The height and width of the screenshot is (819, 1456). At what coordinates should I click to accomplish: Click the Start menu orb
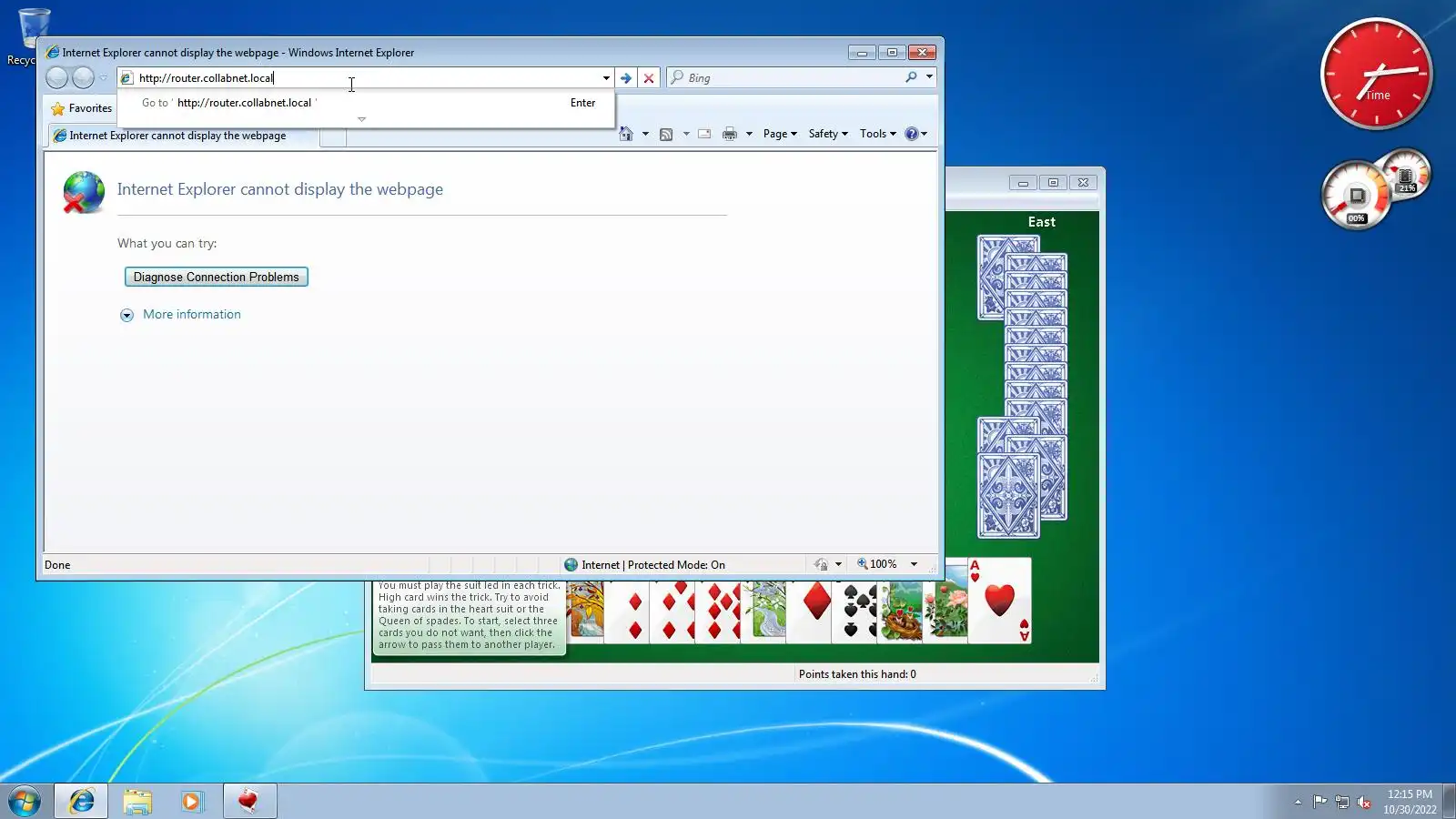(x=25, y=802)
